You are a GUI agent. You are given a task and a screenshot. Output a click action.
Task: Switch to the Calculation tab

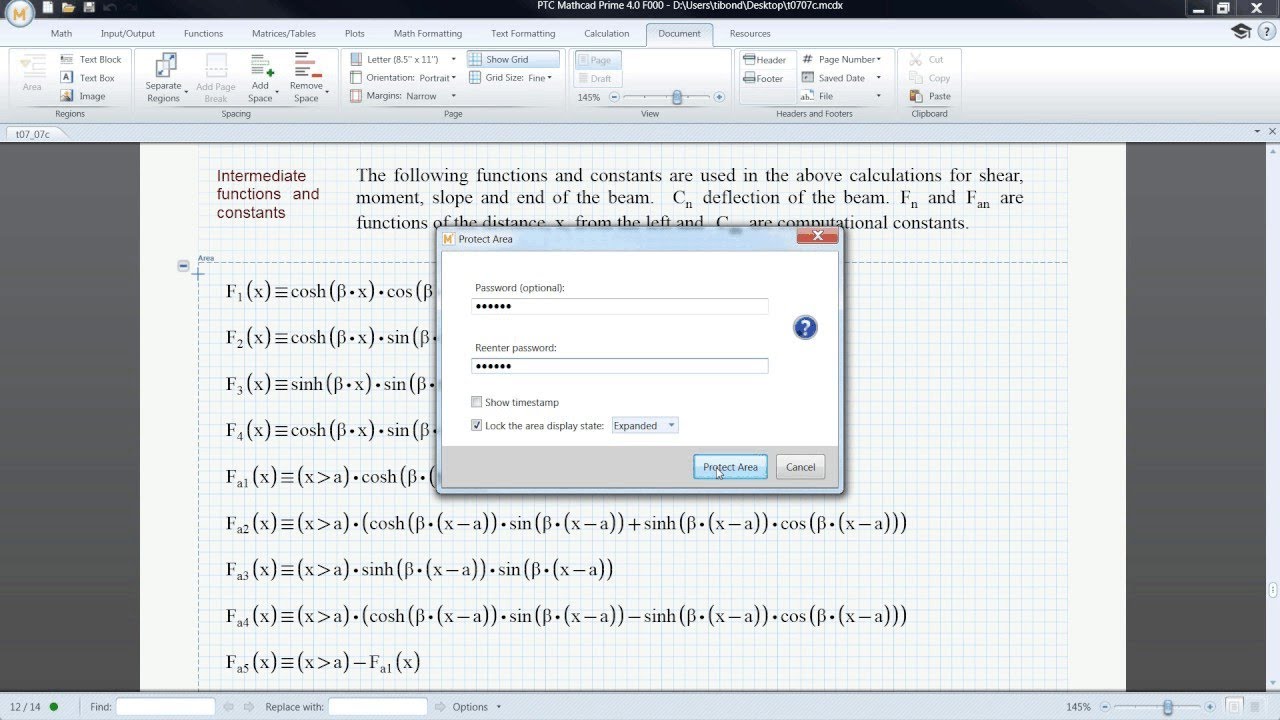[x=607, y=33]
